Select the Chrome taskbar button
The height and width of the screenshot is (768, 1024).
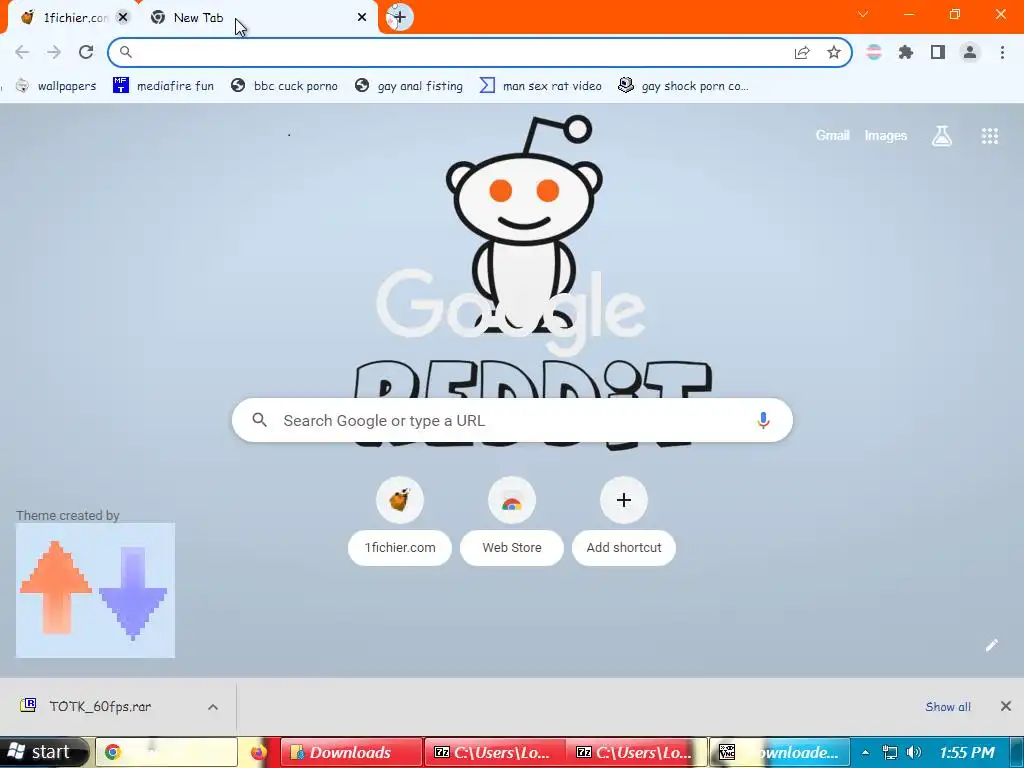[x=167, y=752]
